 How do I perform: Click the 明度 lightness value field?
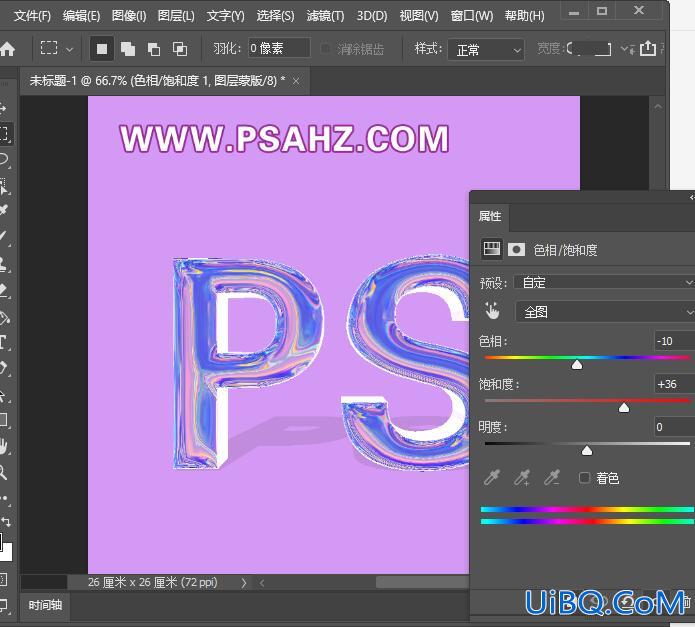(674, 427)
